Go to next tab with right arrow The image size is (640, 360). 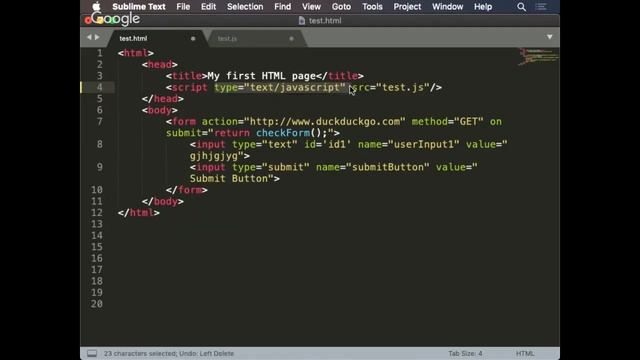point(97,37)
